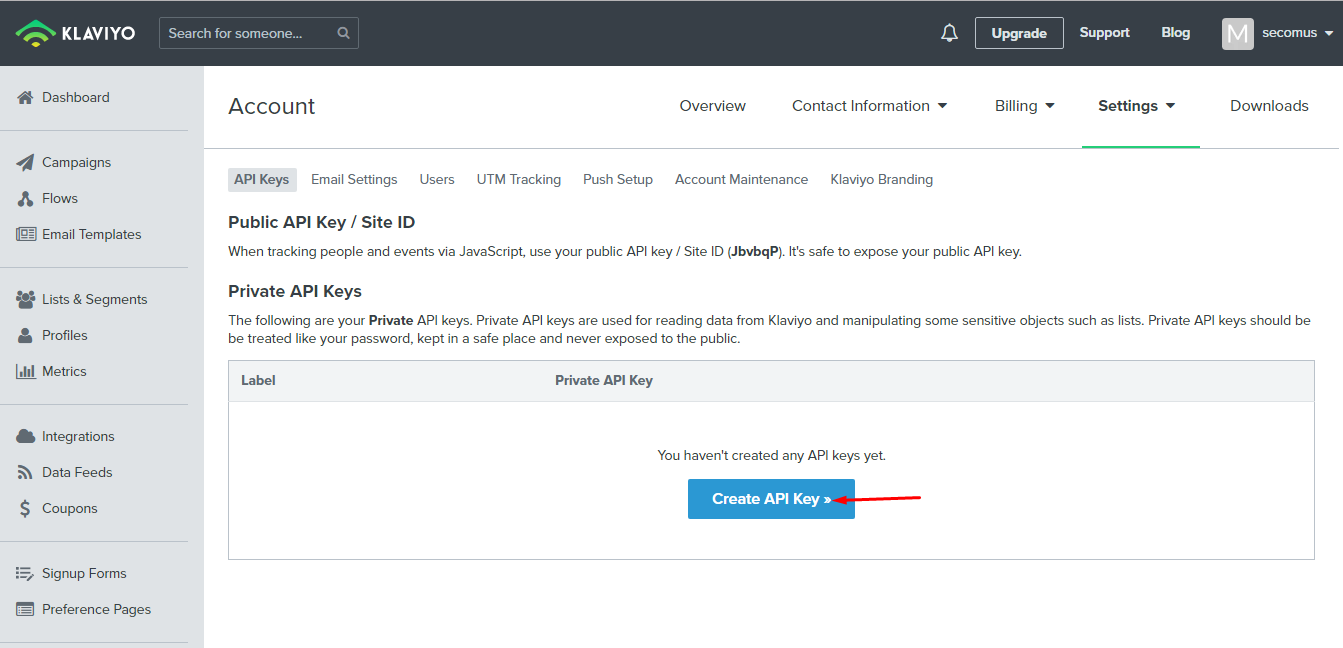Open the Email Settings sub-tab
The height and width of the screenshot is (648, 1343).
click(x=354, y=180)
